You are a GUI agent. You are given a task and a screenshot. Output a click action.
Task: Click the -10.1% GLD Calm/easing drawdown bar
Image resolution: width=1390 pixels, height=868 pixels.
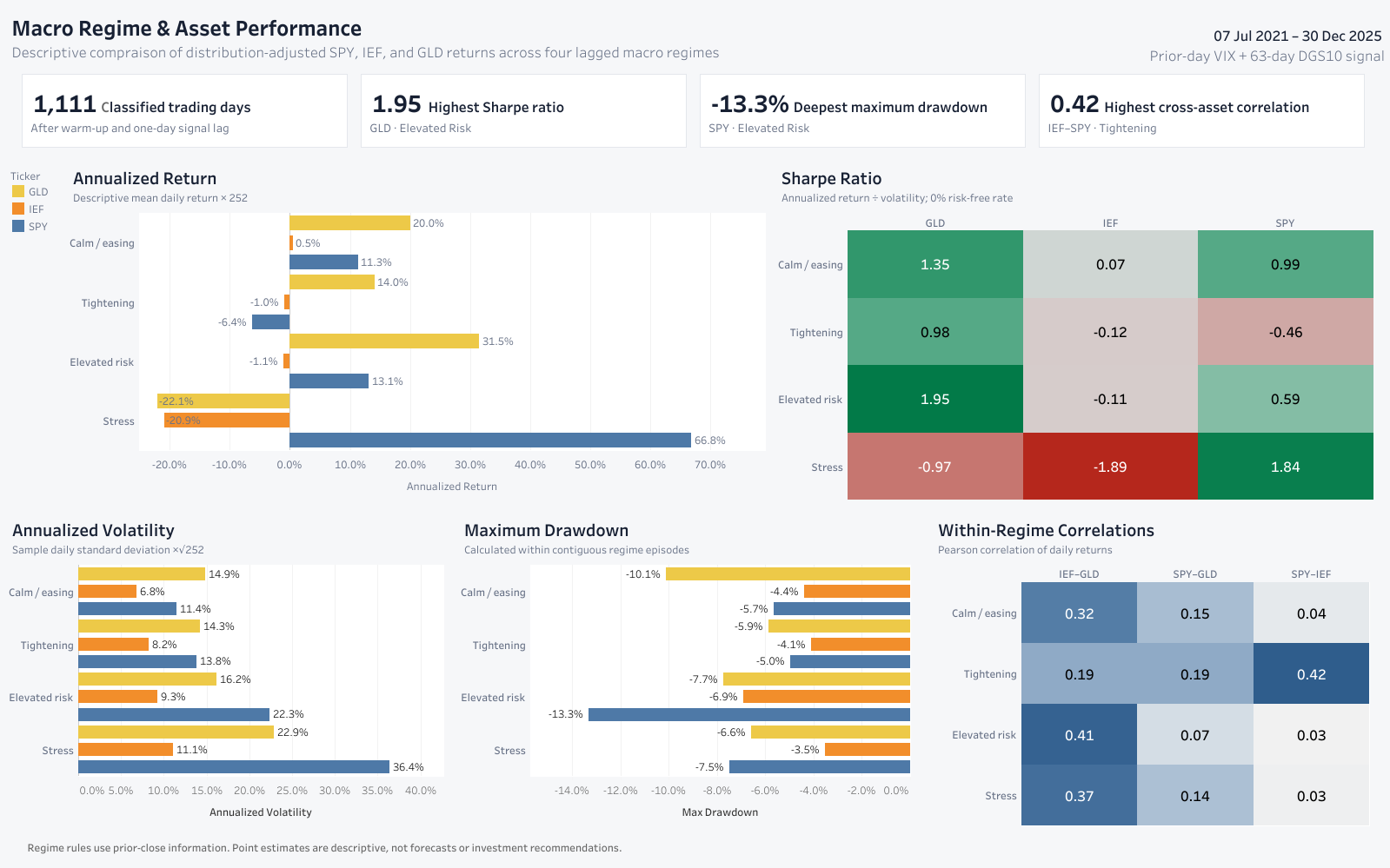tap(788, 574)
